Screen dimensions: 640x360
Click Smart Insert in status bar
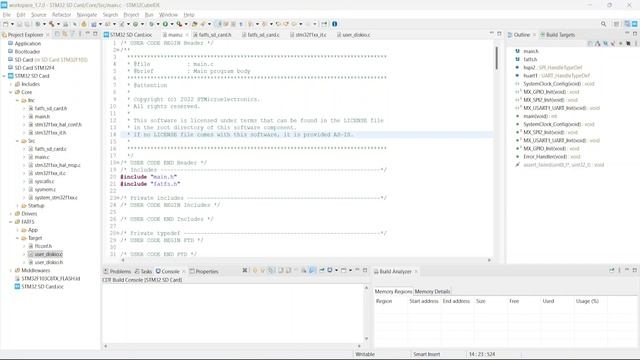point(427,354)
